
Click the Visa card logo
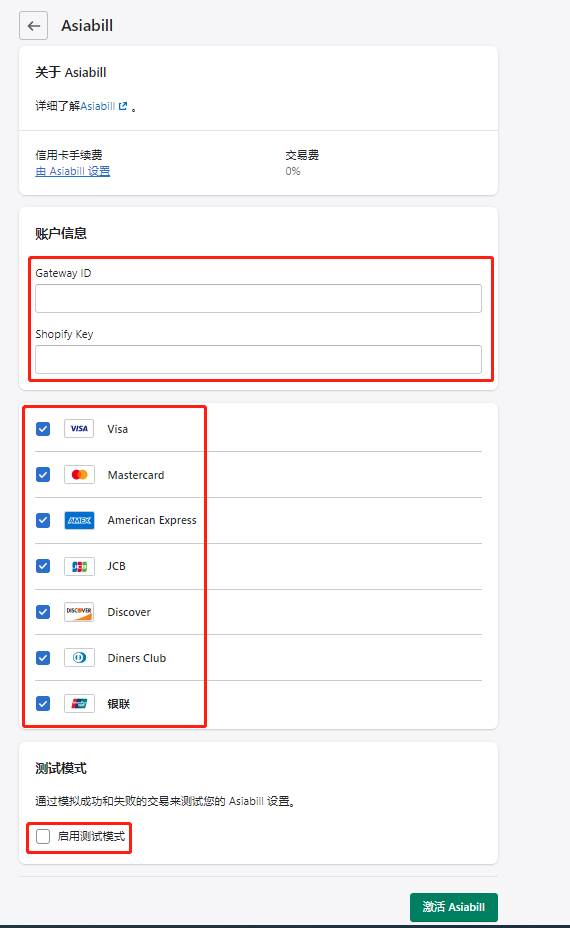[79, 428]
